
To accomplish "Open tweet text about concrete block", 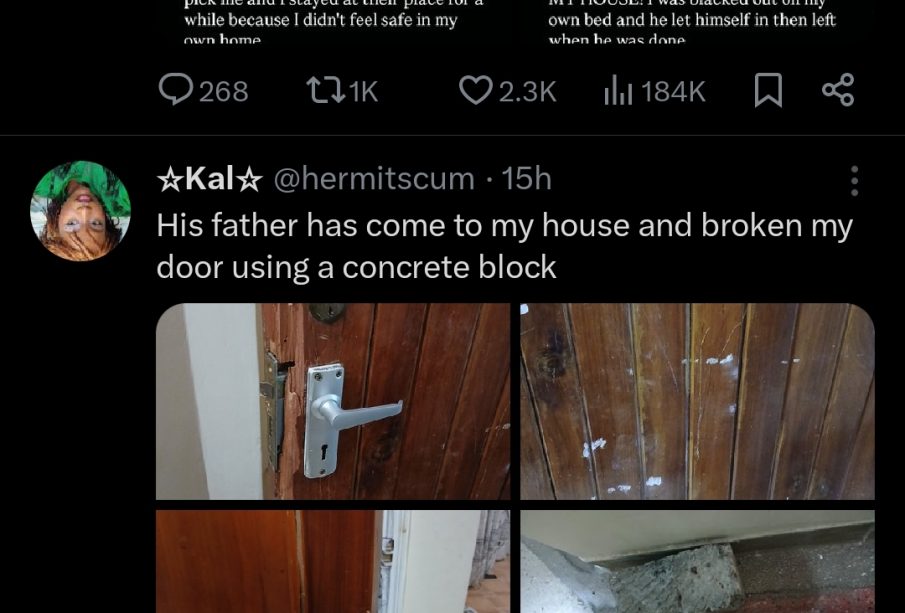I will point(504,246).
